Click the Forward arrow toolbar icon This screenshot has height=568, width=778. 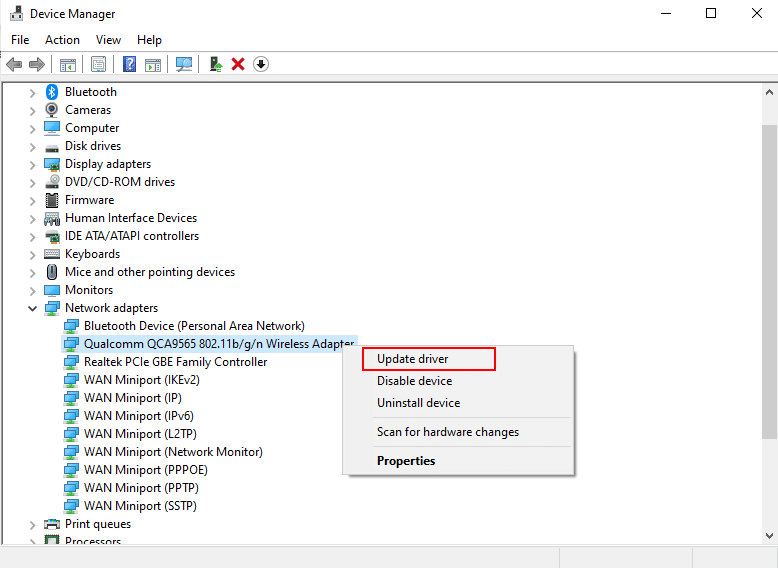[x=37, y=64]
